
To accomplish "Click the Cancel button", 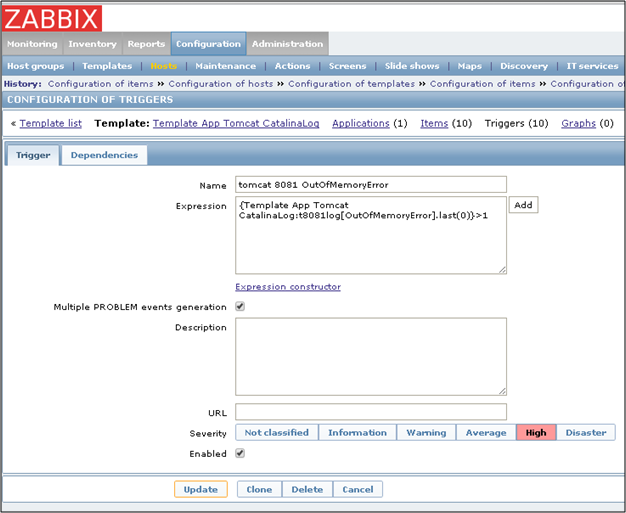I will pyautogui.click(x=358, y=489).
